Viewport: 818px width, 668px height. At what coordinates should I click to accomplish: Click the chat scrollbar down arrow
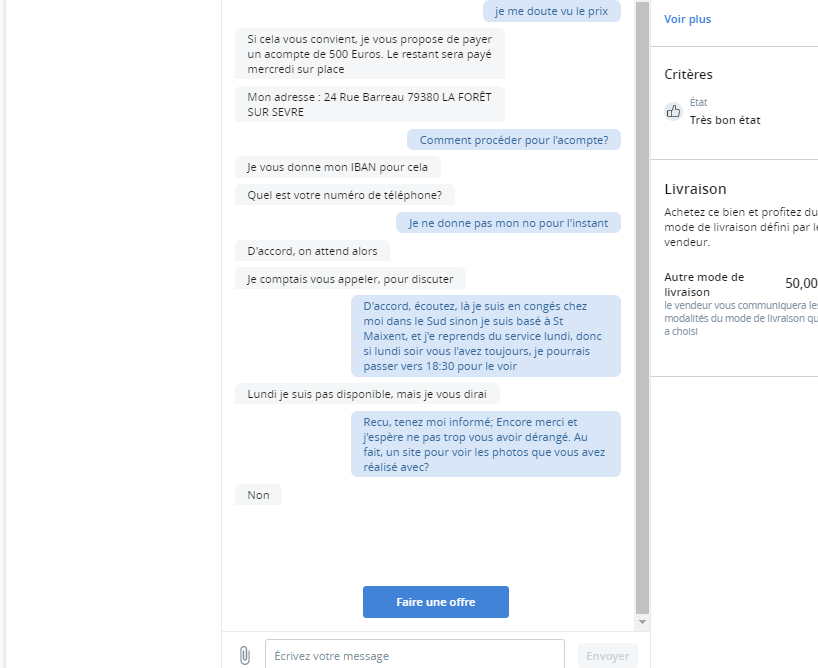tap(642, 622)
